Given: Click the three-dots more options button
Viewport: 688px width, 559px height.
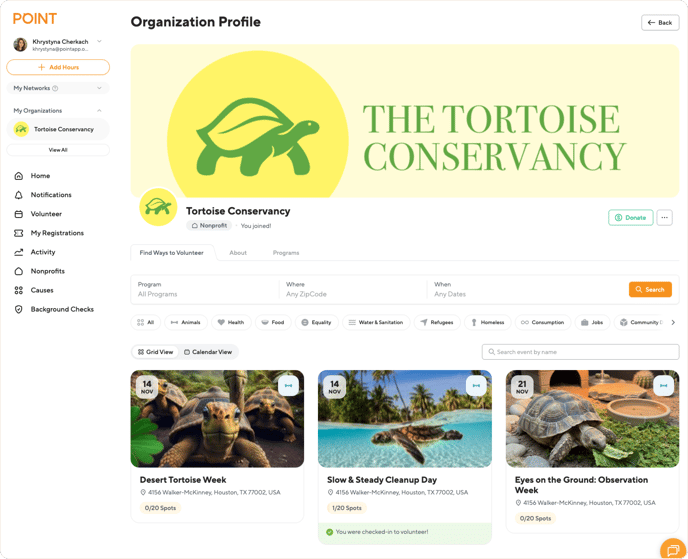Looking at the screenshot, I should click(664, 218).
